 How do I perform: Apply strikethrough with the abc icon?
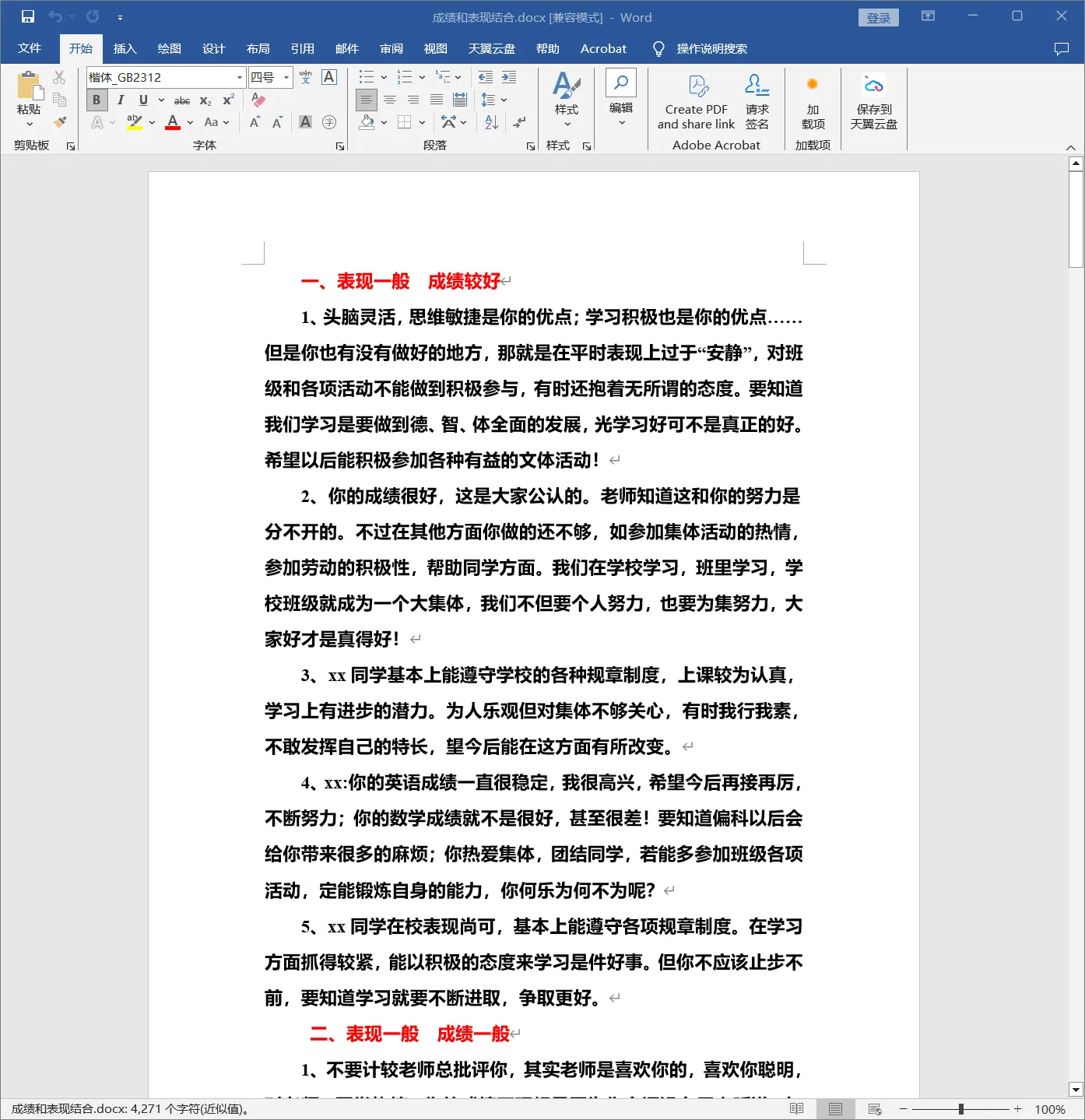182,100
